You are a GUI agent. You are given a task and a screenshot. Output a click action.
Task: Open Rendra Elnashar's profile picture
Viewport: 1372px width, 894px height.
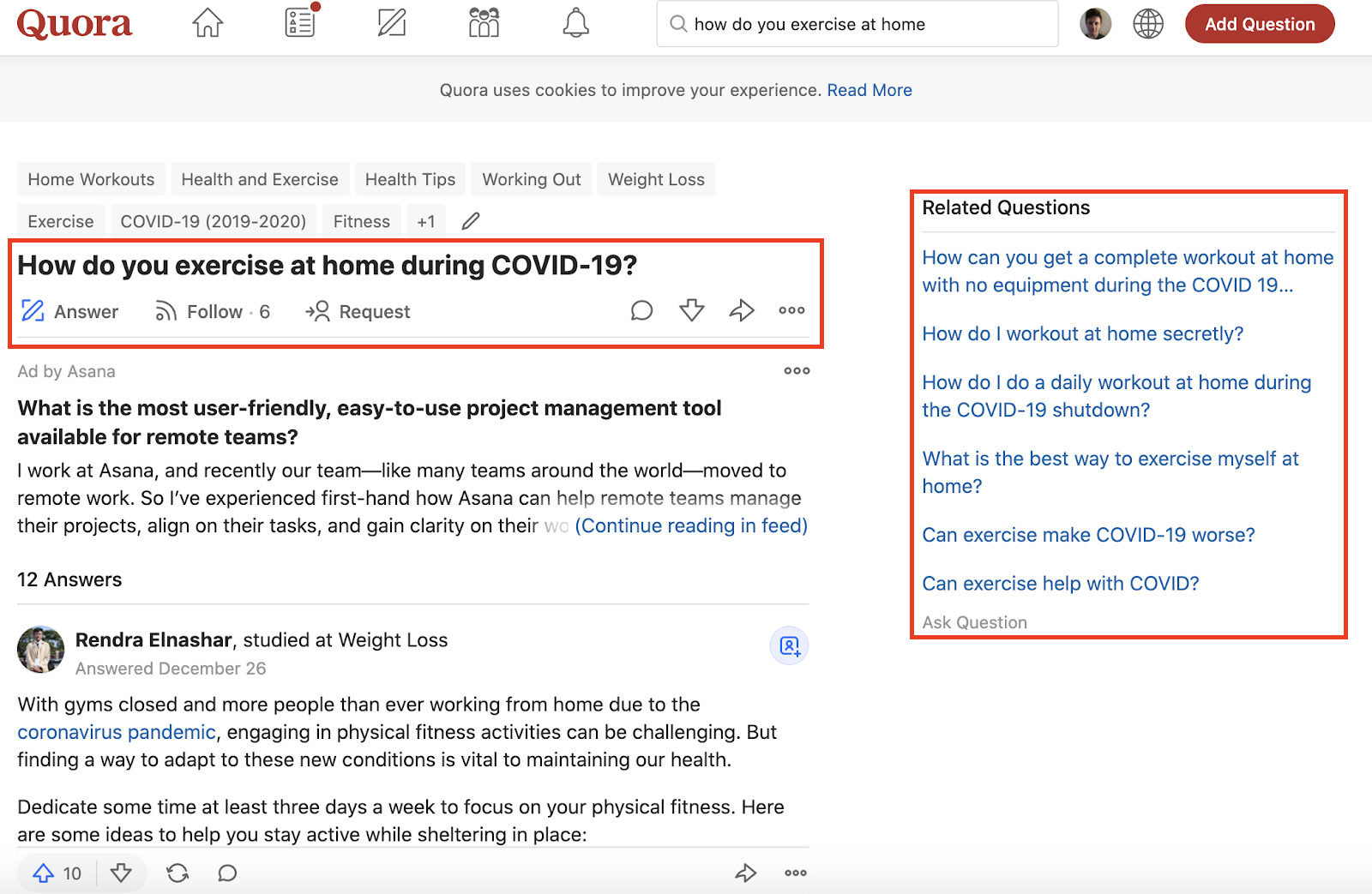(40, 650)
